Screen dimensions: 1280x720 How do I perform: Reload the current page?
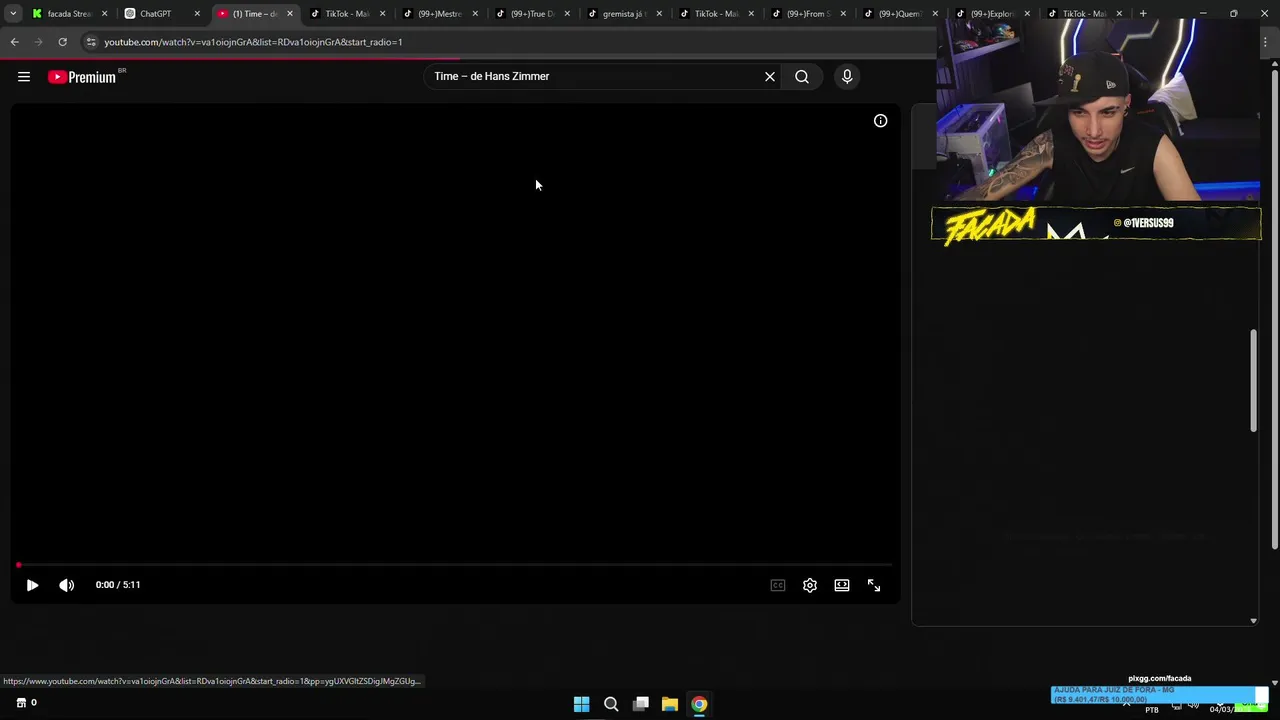click(62, 42)
